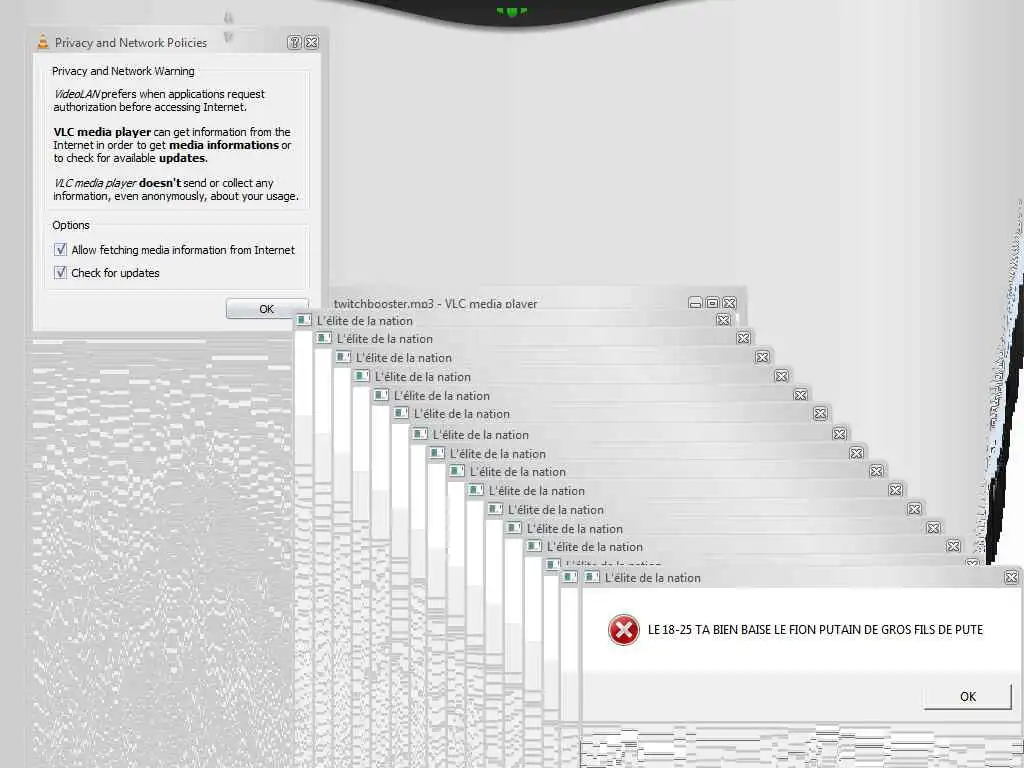
Task: Close rearmost 'L'élite de la nation' dialog under VLC title
Action: [x=723, y=320]
